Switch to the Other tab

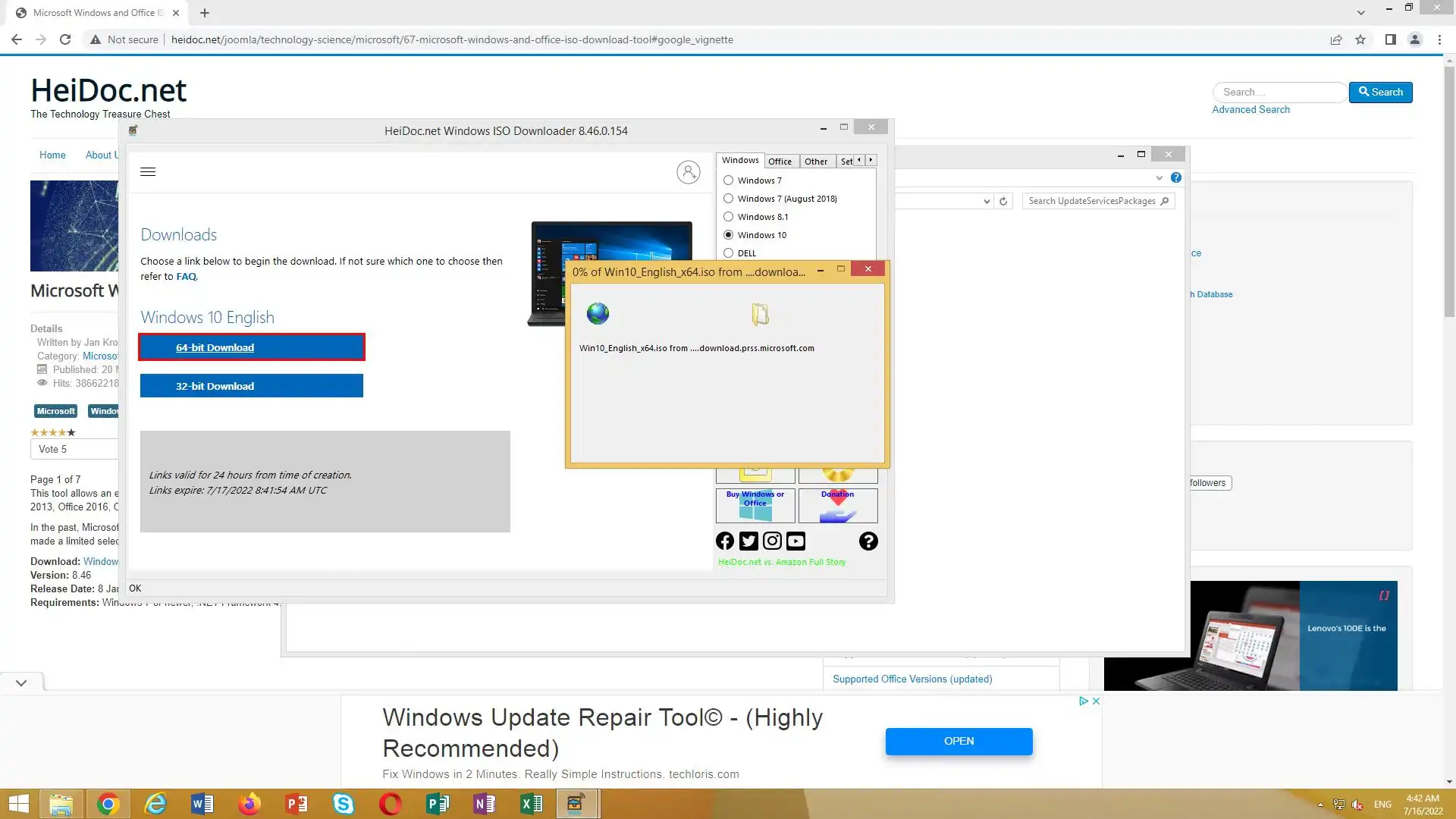point(816,162)
